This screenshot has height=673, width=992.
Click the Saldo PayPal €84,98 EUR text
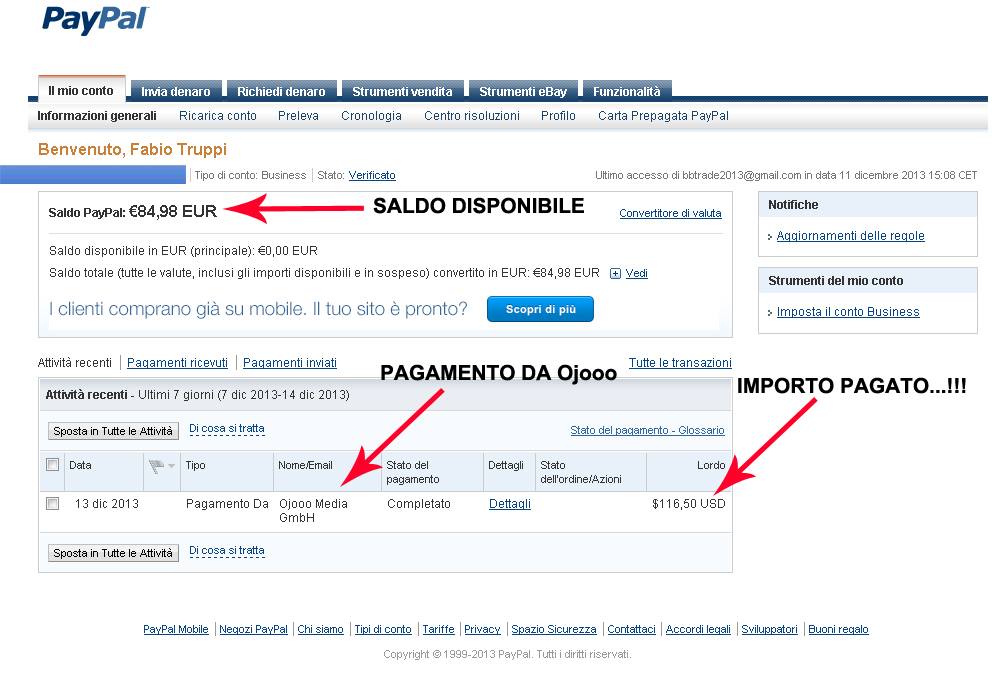[x=132, y=212]
